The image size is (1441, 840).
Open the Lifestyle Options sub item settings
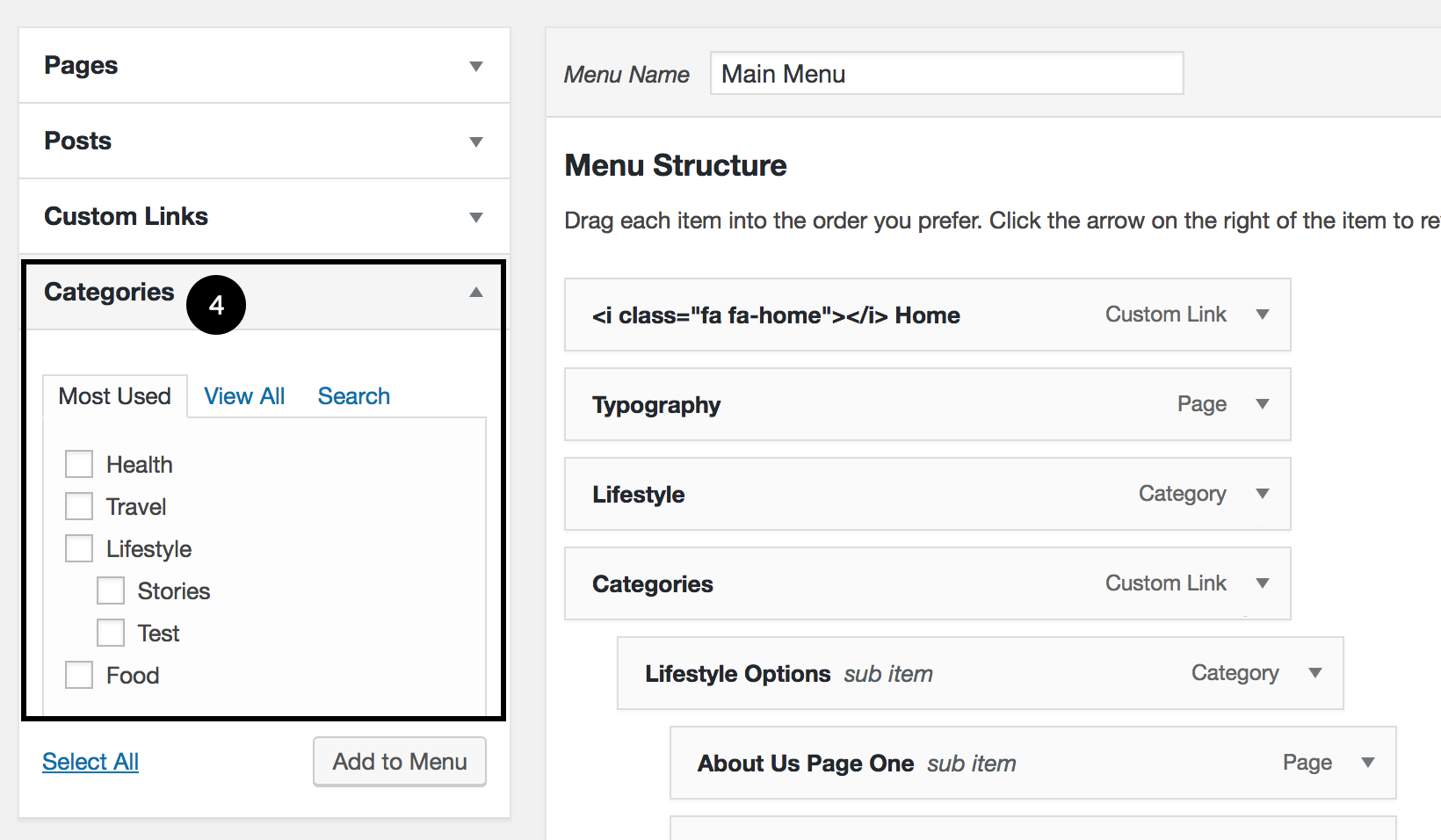(x=1315, y=673)
